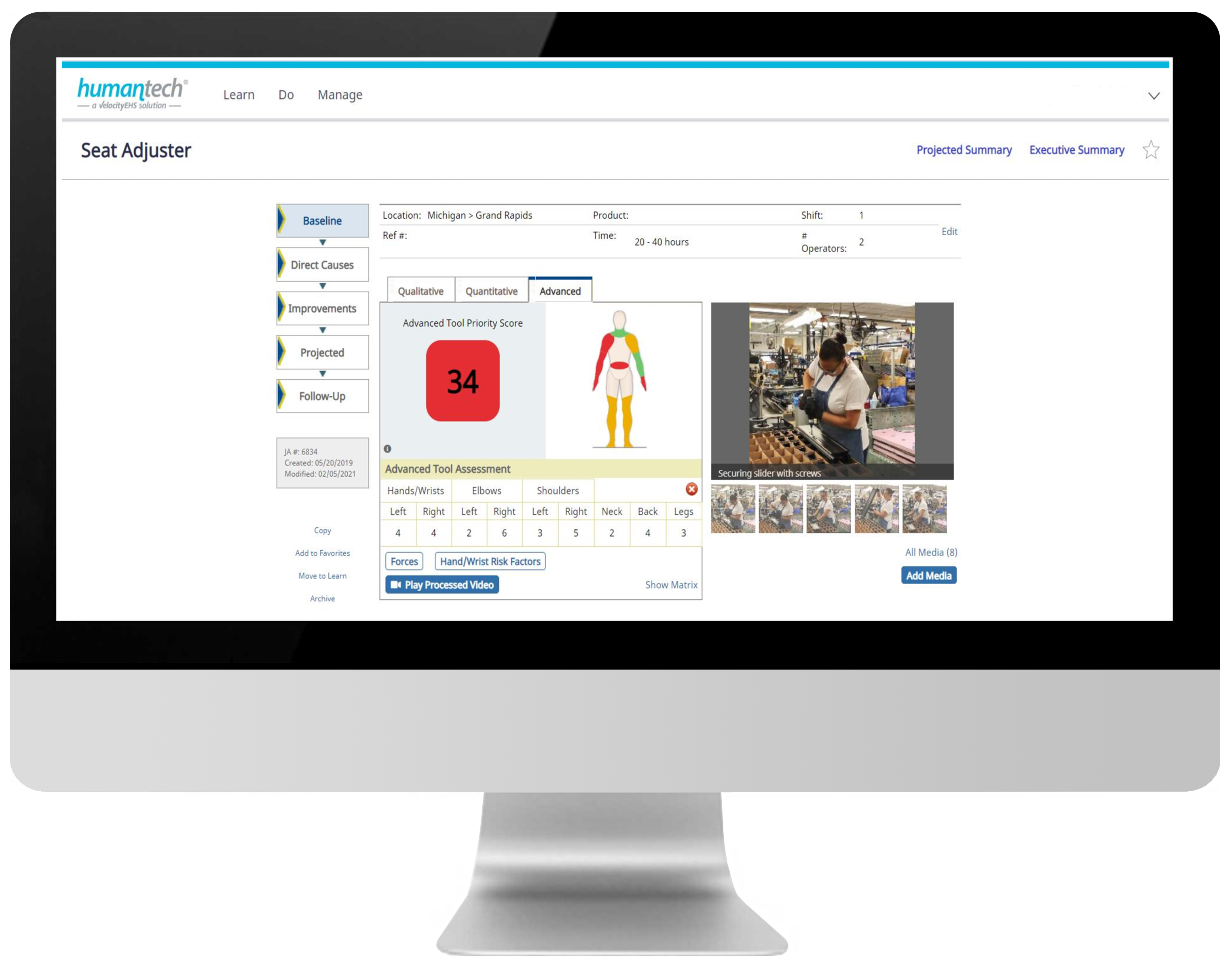Screen dimensions: 1232x970
Task: Click the body risk figure diagram
Action: coord(619,379)
